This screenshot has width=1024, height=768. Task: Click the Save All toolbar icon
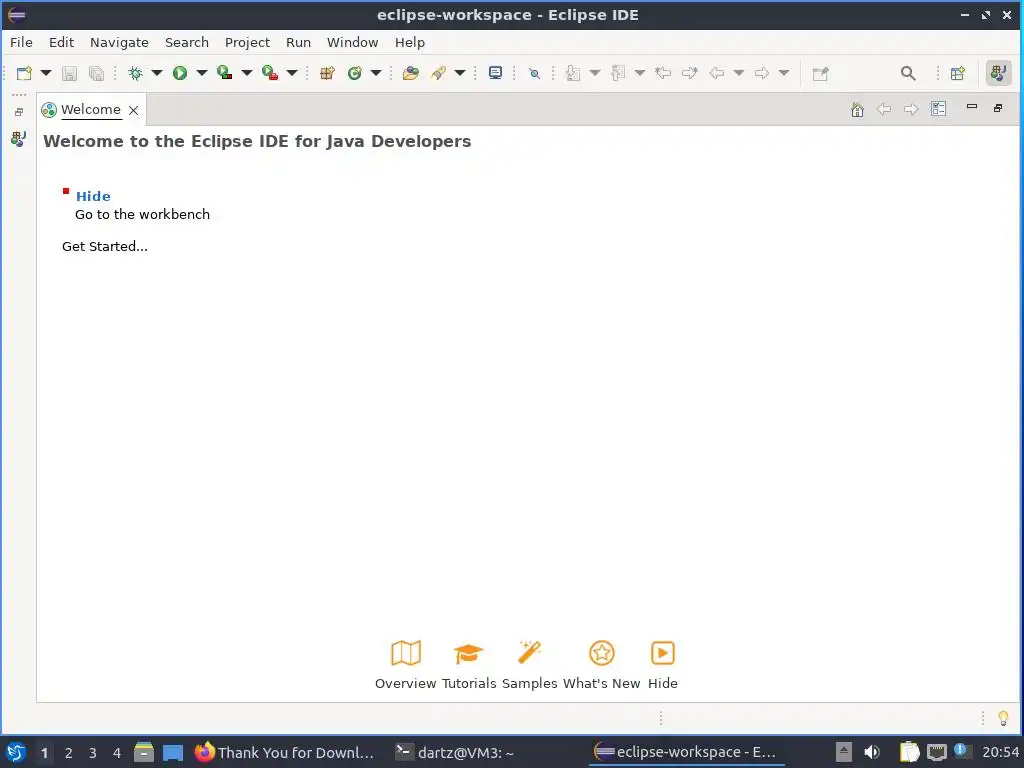point(96,73)
